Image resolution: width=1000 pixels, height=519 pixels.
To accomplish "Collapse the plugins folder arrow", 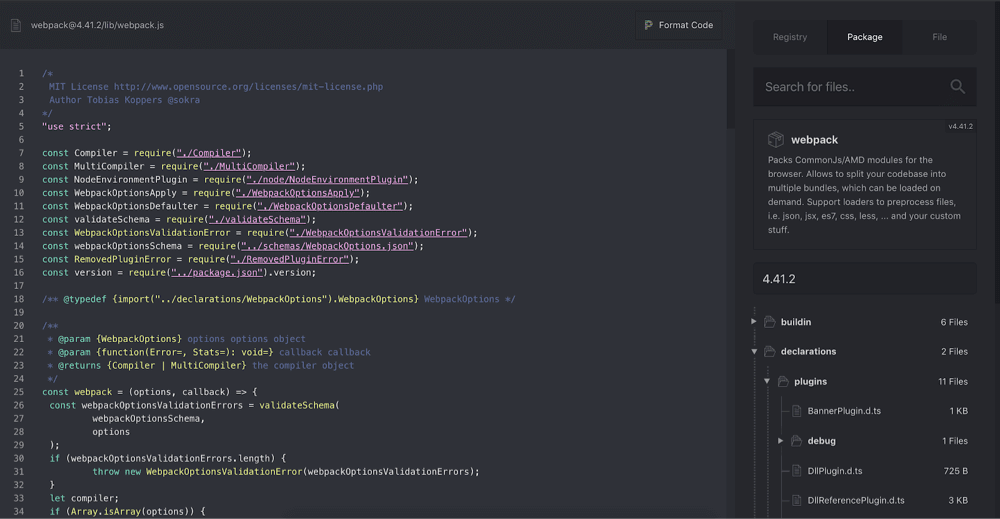I will point(767,381).
